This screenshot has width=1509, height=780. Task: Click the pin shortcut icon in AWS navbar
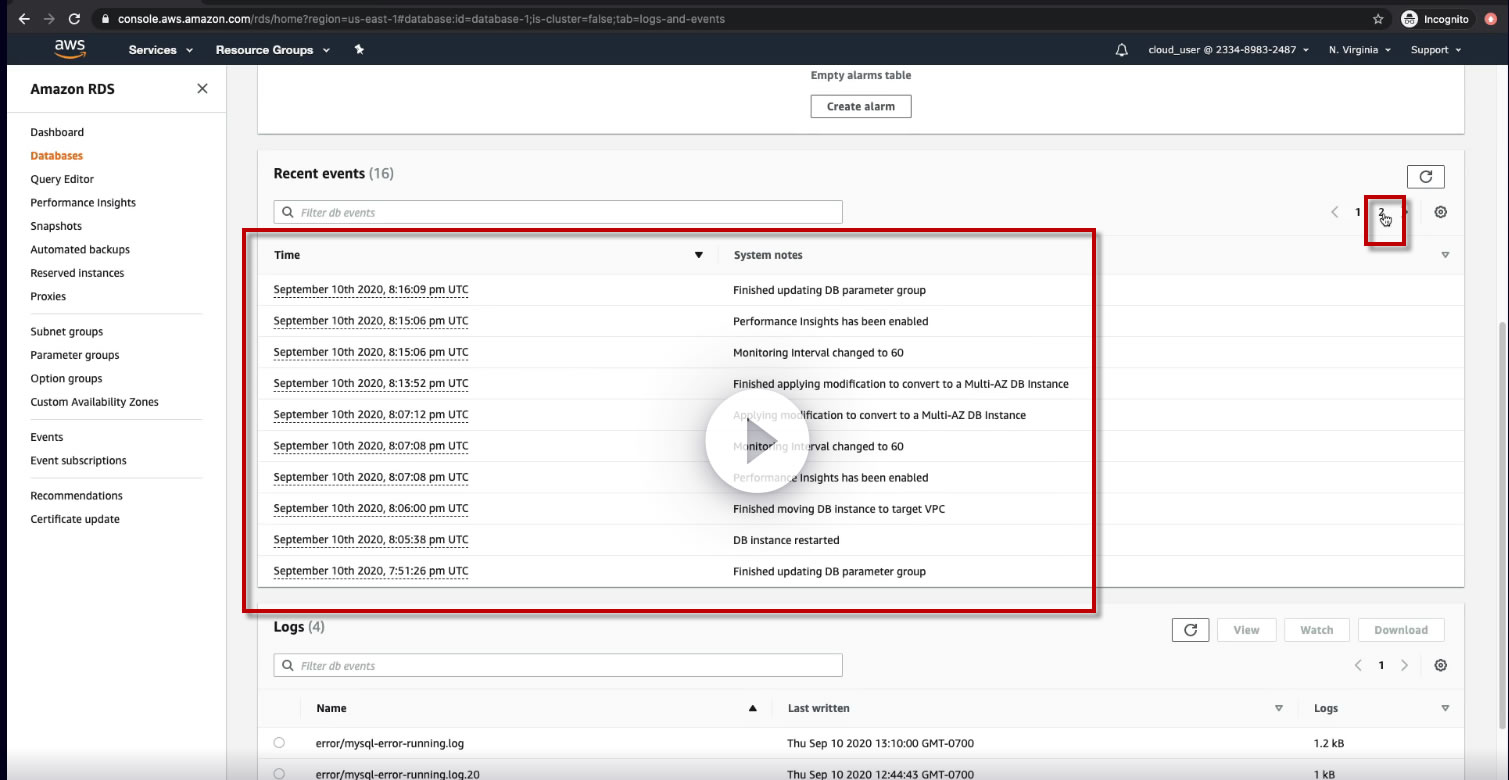pos(359,50)
